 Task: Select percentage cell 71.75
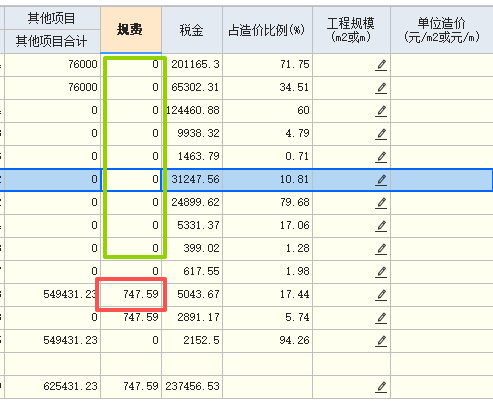click(x=267, y=65)
